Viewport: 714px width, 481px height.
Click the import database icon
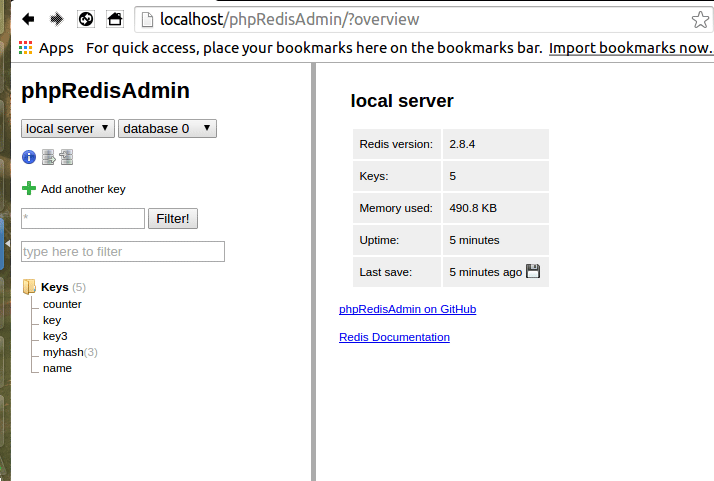click(66, 157)
